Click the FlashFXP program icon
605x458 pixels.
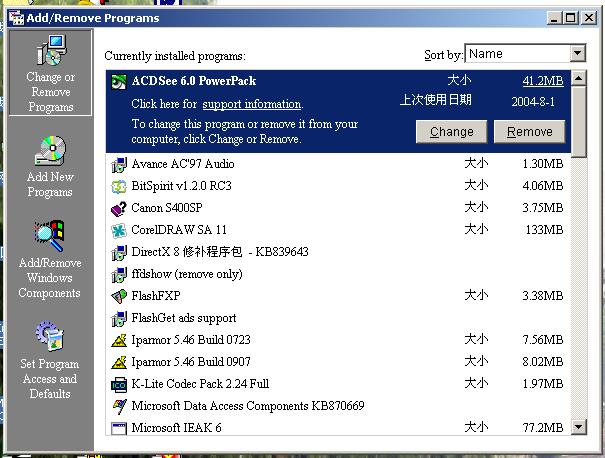[x=119, y=296]
